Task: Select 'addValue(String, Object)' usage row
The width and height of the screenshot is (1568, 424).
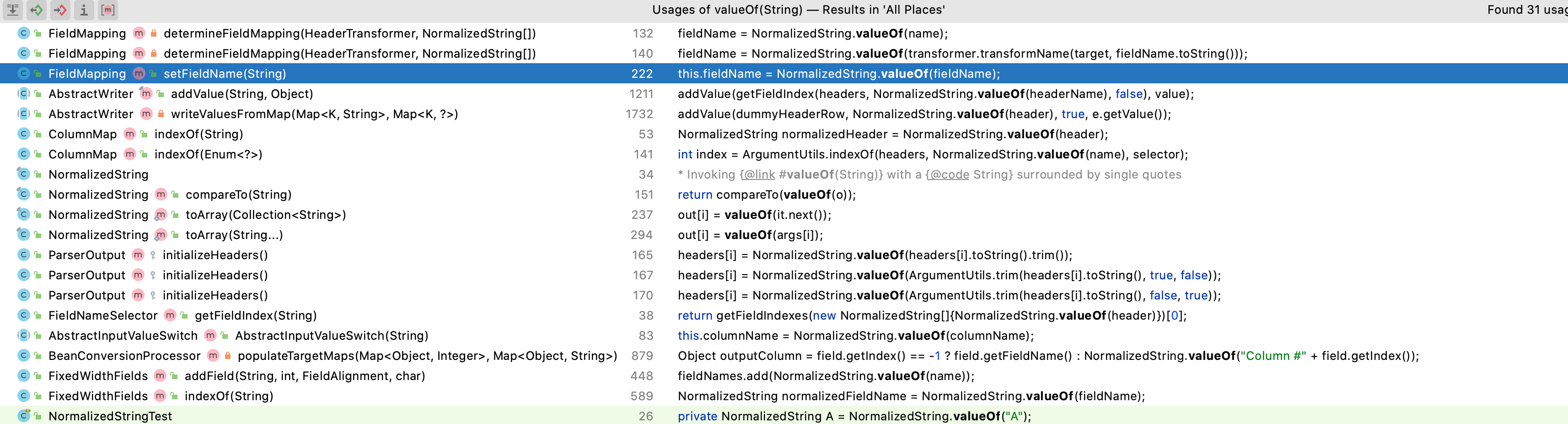Action: click(x=784, y=93)
